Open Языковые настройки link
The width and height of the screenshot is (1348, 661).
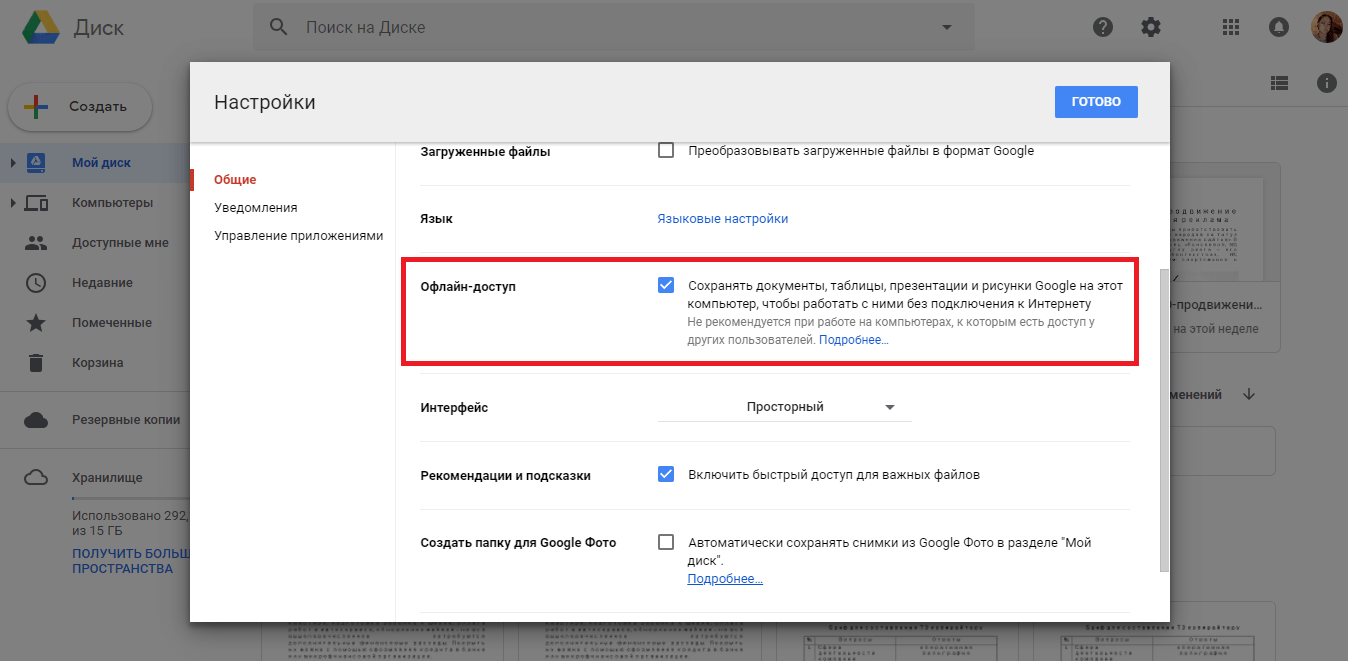pos(720,218)
